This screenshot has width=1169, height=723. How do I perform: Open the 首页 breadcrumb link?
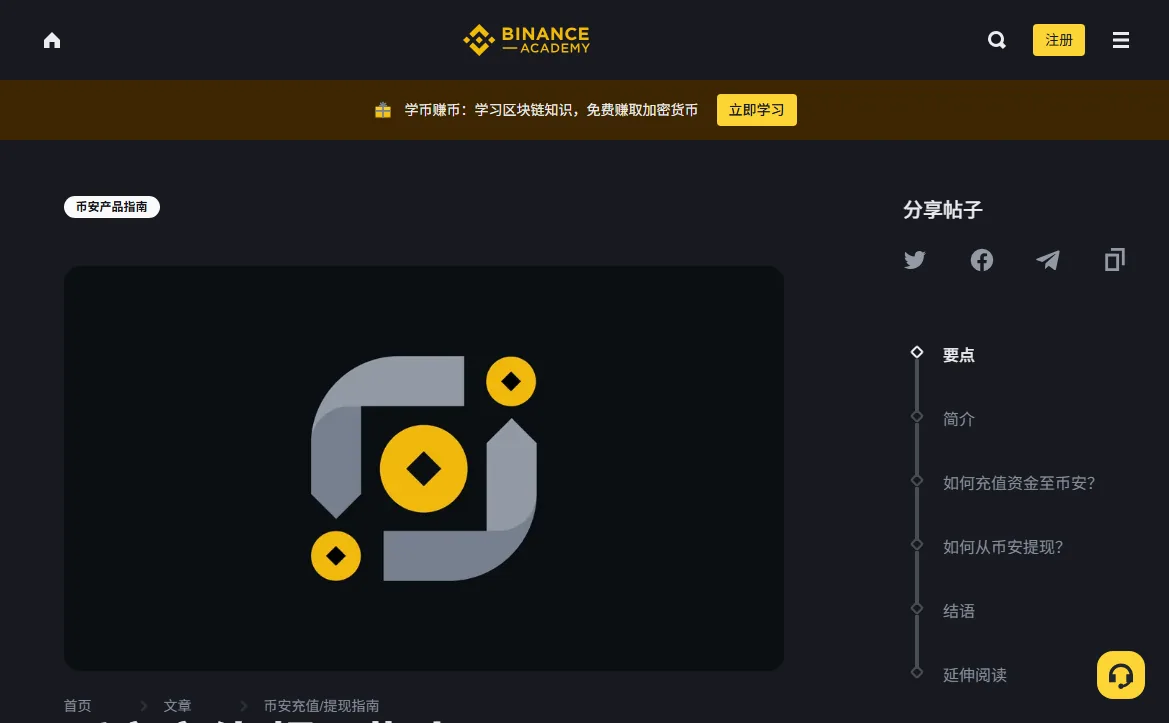click(x=78, y=706)
